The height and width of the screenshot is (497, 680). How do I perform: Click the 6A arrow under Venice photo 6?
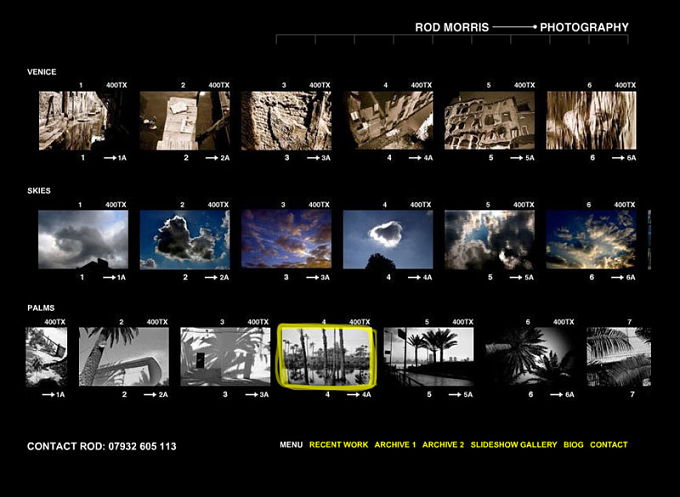tap(624, 158)
